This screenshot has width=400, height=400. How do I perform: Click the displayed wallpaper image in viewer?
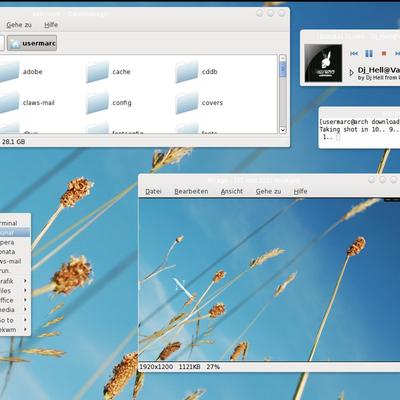(269, 279)
